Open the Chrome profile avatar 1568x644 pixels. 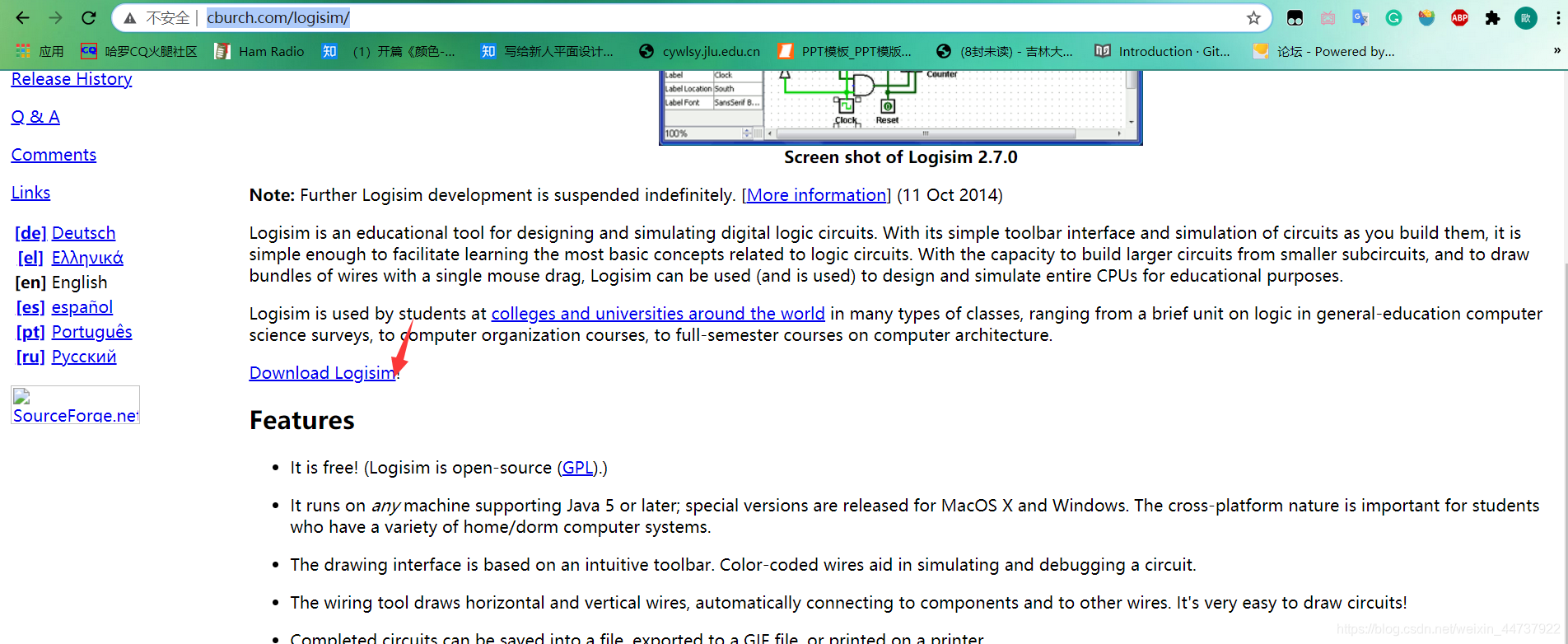(x=1526, y=17)
